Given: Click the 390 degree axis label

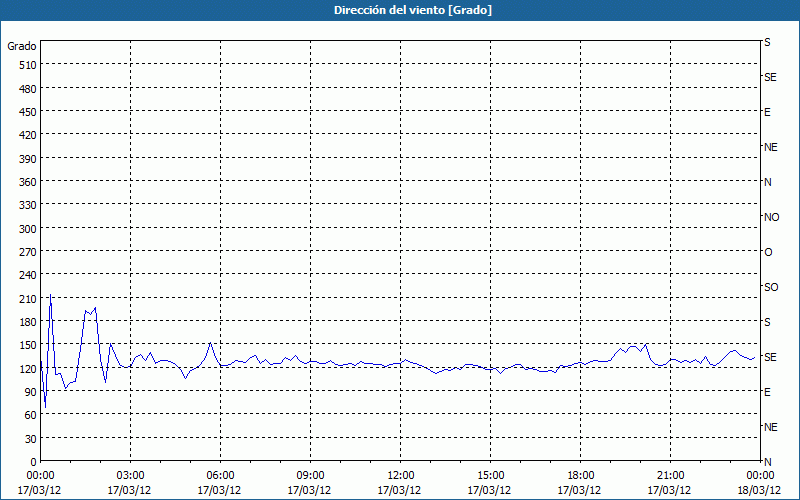Looking at the screenshot, I should 28,159.
